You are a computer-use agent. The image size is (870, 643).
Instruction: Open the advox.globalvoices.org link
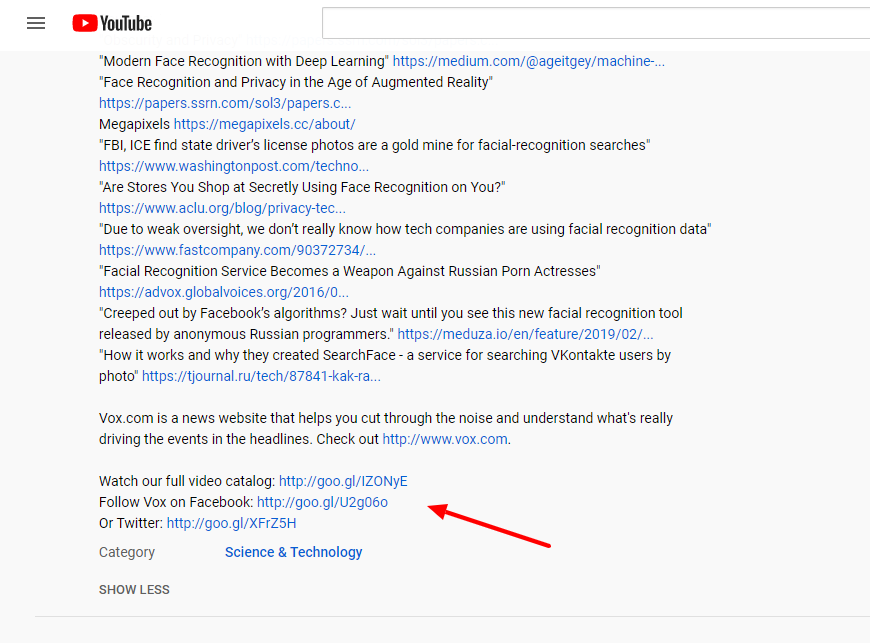[x=223, y=291]
